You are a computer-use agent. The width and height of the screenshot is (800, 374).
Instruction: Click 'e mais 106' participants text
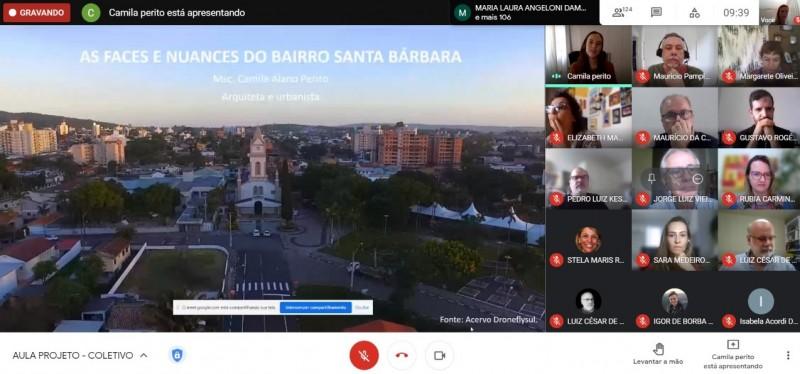coord(493,17)
